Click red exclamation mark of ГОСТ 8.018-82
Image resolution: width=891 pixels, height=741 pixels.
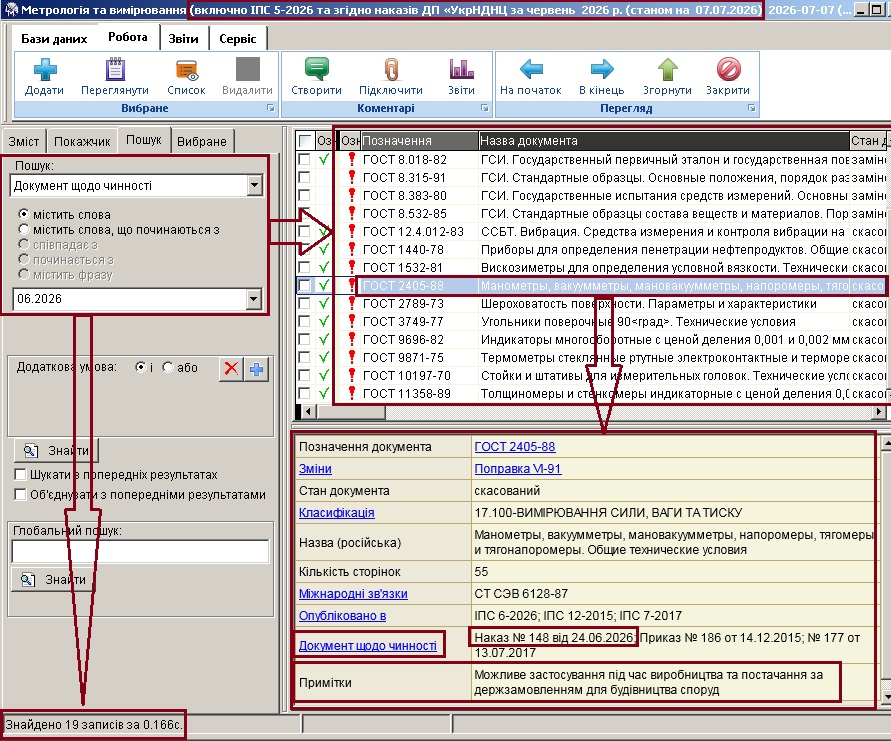[x=352, y=159]
